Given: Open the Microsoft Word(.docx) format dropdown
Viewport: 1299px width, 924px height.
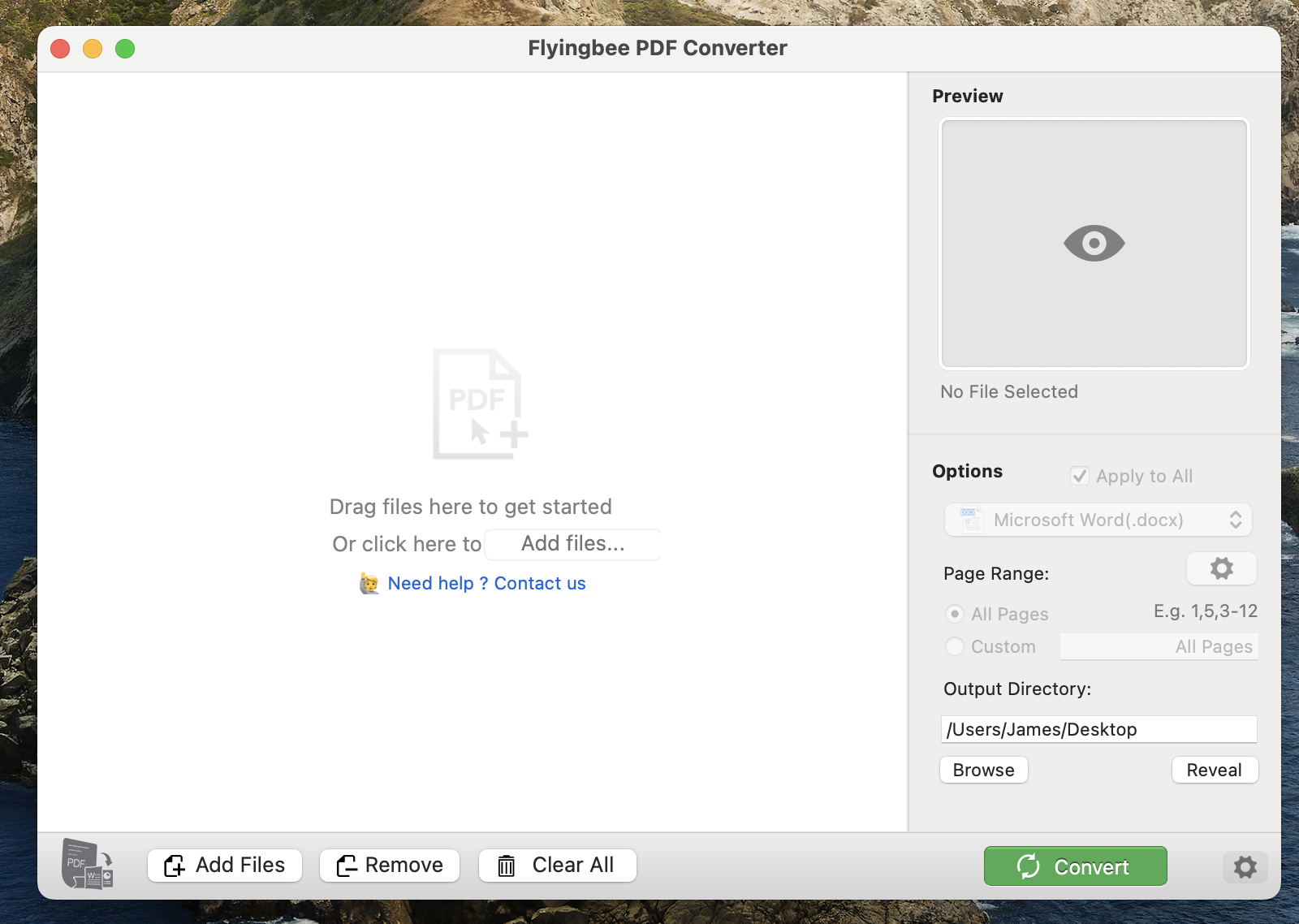Looking at the screenshot, I should [1098, 520].
